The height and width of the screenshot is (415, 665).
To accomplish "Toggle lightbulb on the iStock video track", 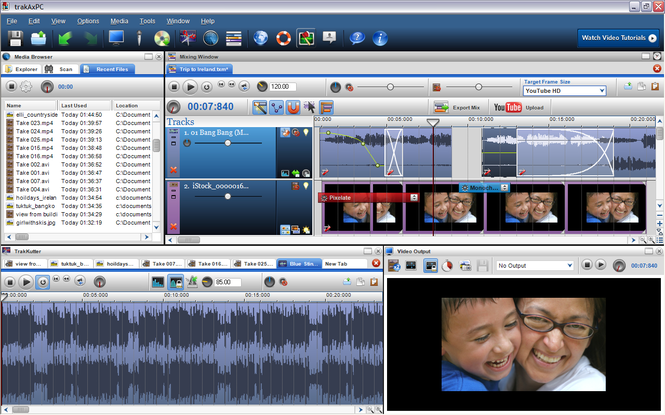I will [x=307, y=186].
